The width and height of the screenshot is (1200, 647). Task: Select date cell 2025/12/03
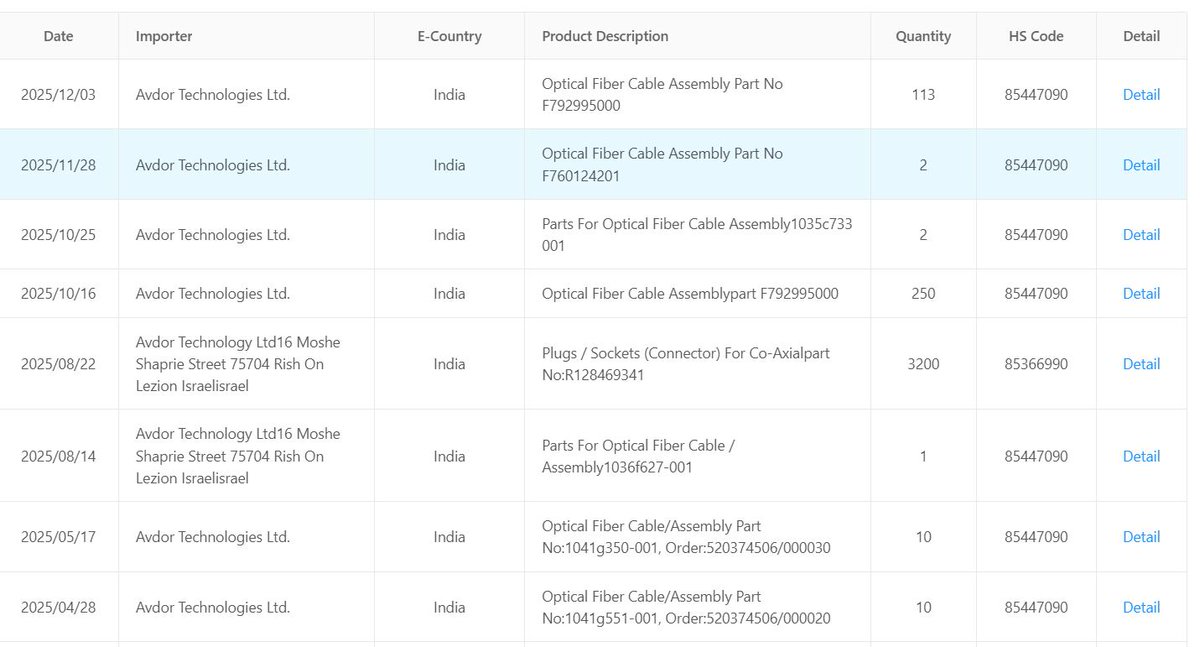click(x=58, y=95)
